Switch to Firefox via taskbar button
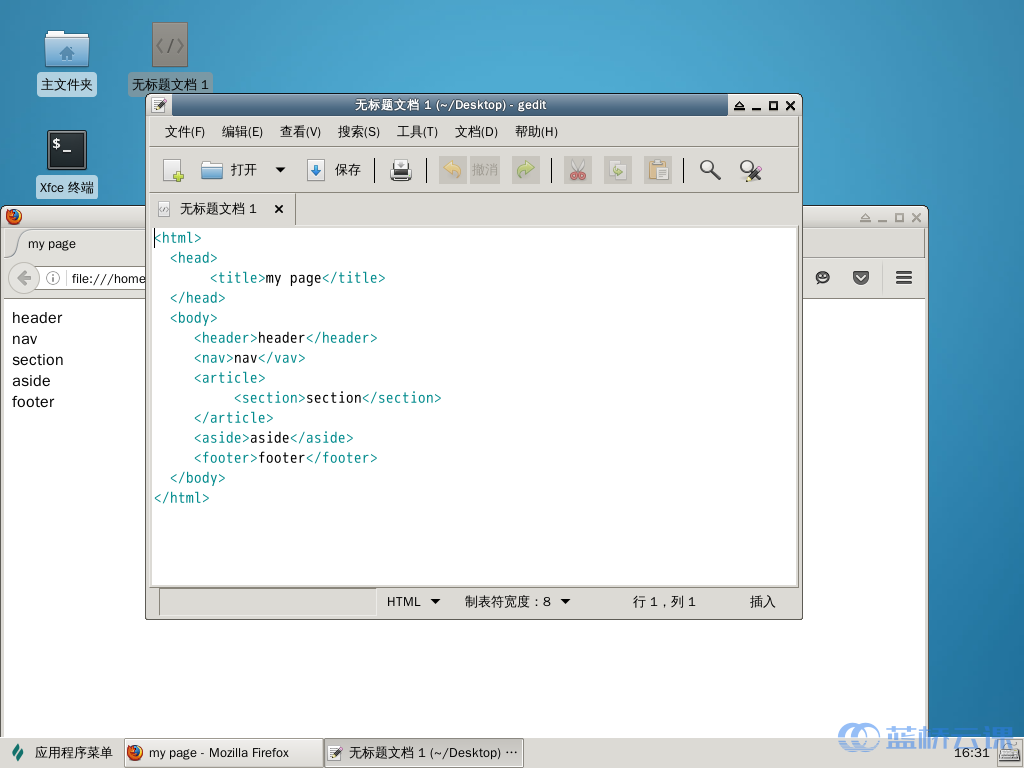This screenshot has width=1024, height=768. pos(222,753)
